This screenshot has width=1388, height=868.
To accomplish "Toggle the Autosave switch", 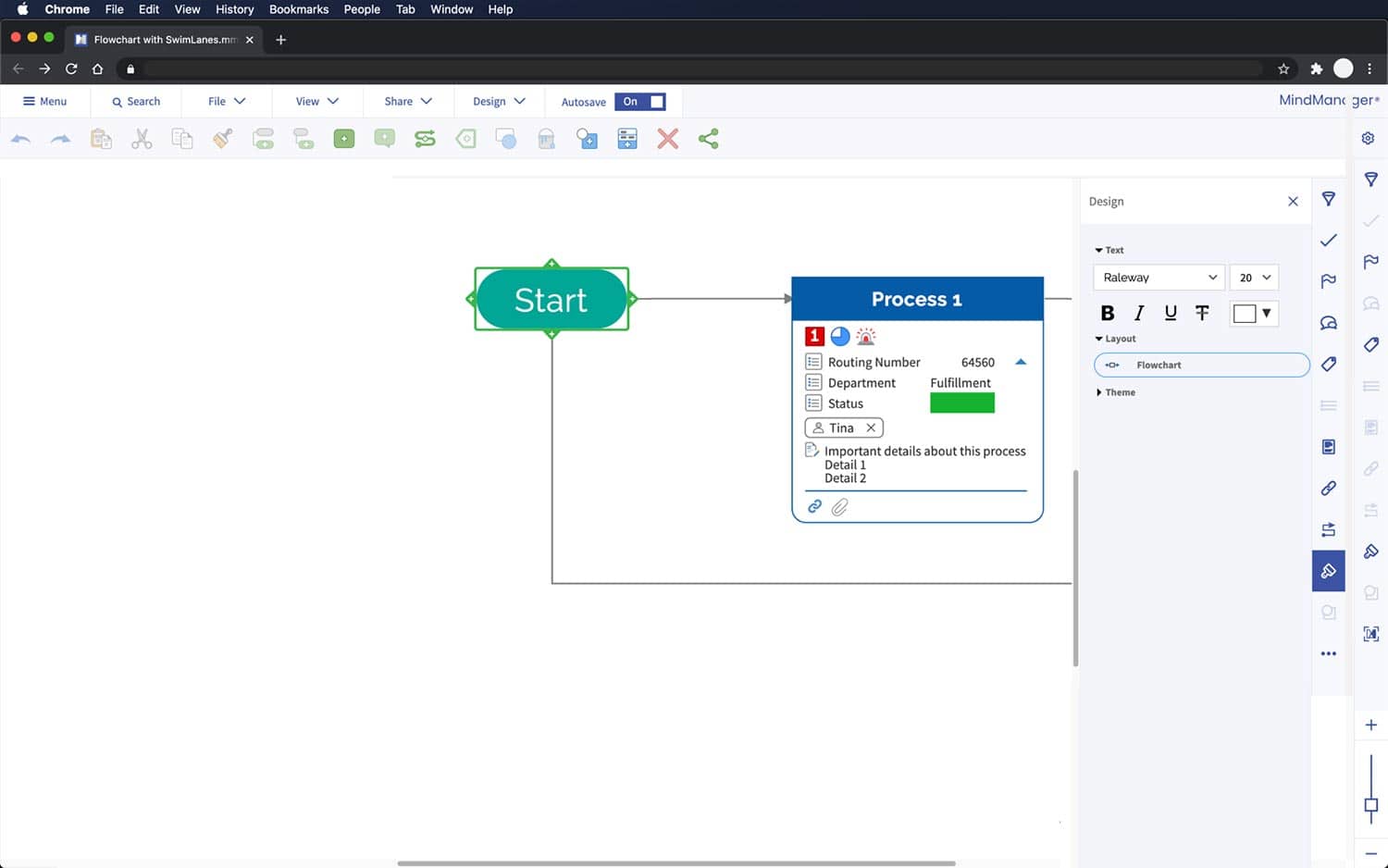I will click(x=640, y=102).
